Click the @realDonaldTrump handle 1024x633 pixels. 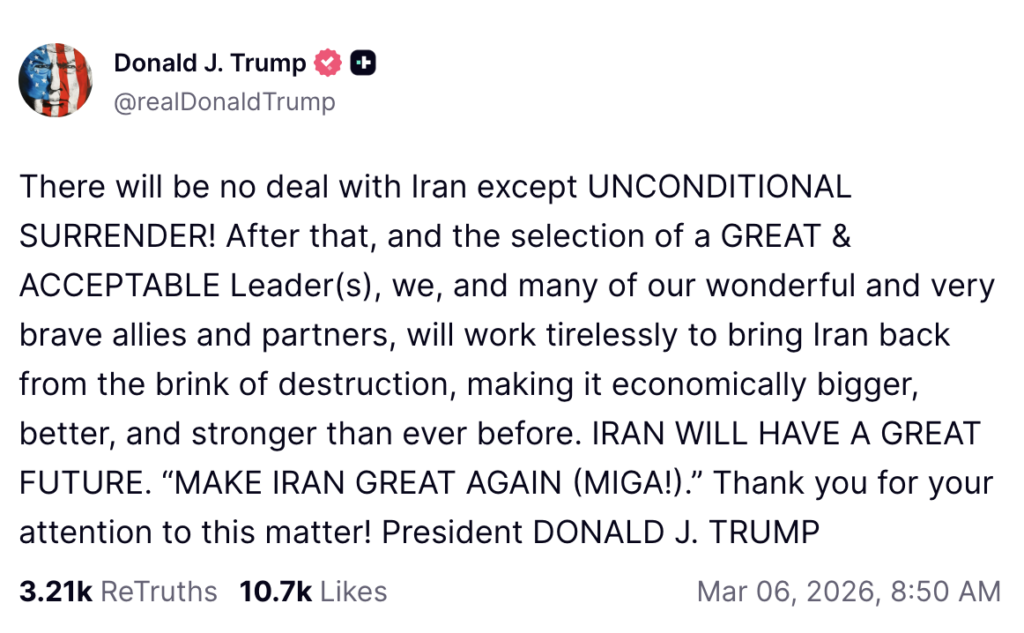(x=225, y=101)
